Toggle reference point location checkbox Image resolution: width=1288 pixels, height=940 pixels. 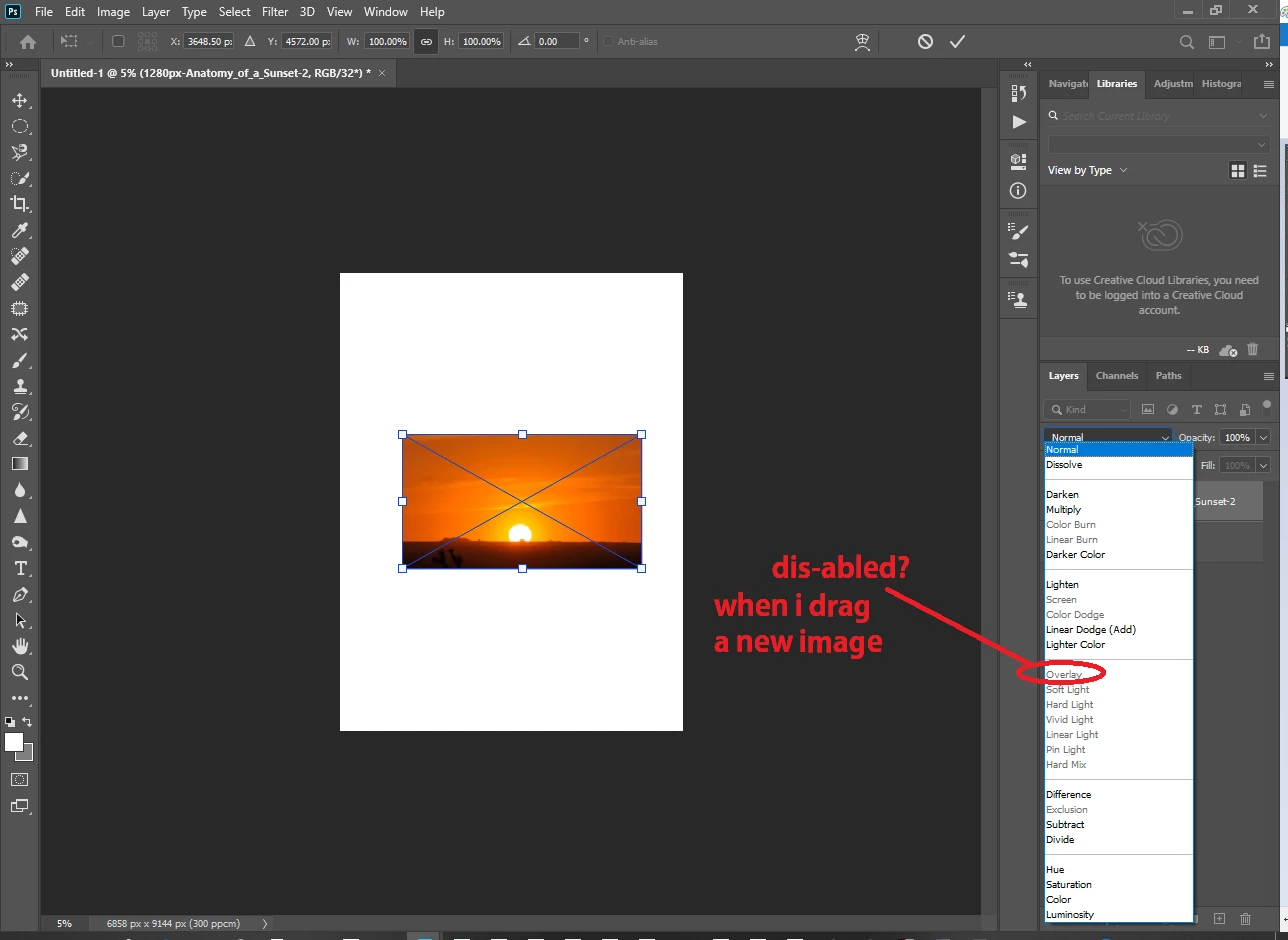point(118,42)
